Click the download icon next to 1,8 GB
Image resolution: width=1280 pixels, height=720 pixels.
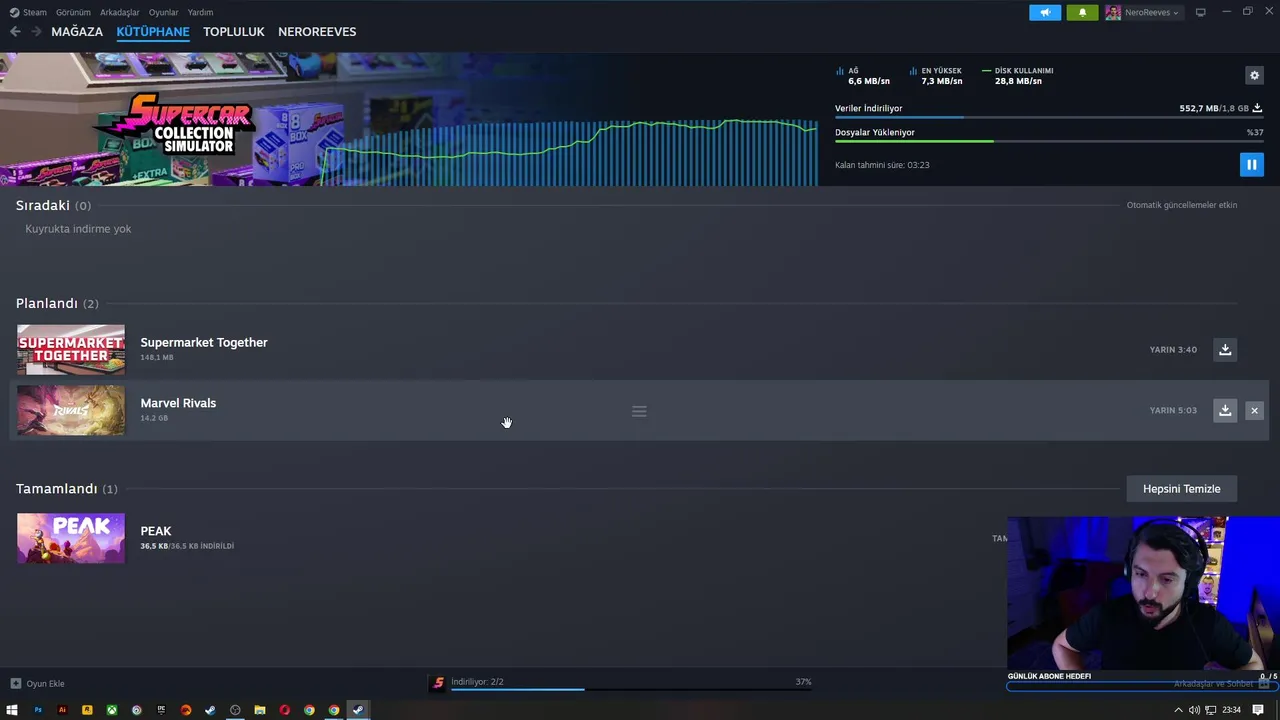pos(1257,108)
